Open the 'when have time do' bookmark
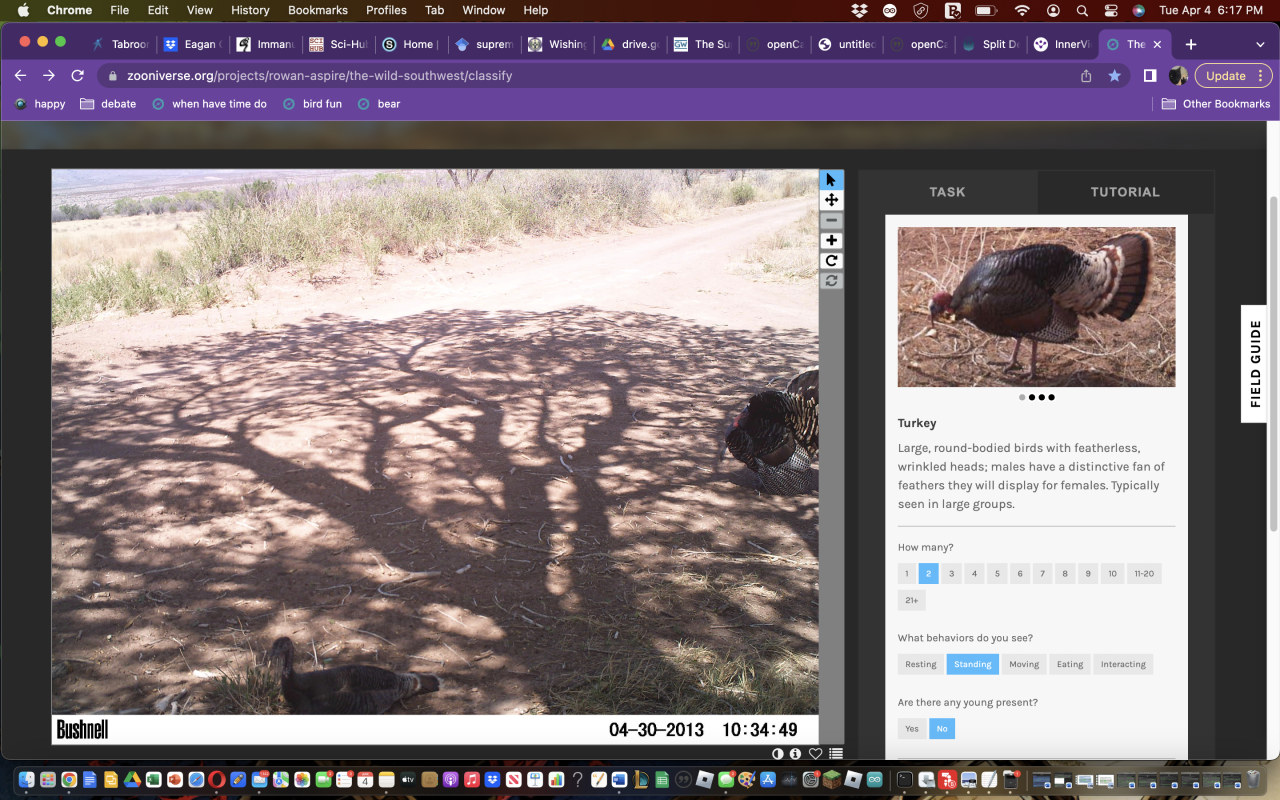 pyautogui.click(x=210, y=104)
